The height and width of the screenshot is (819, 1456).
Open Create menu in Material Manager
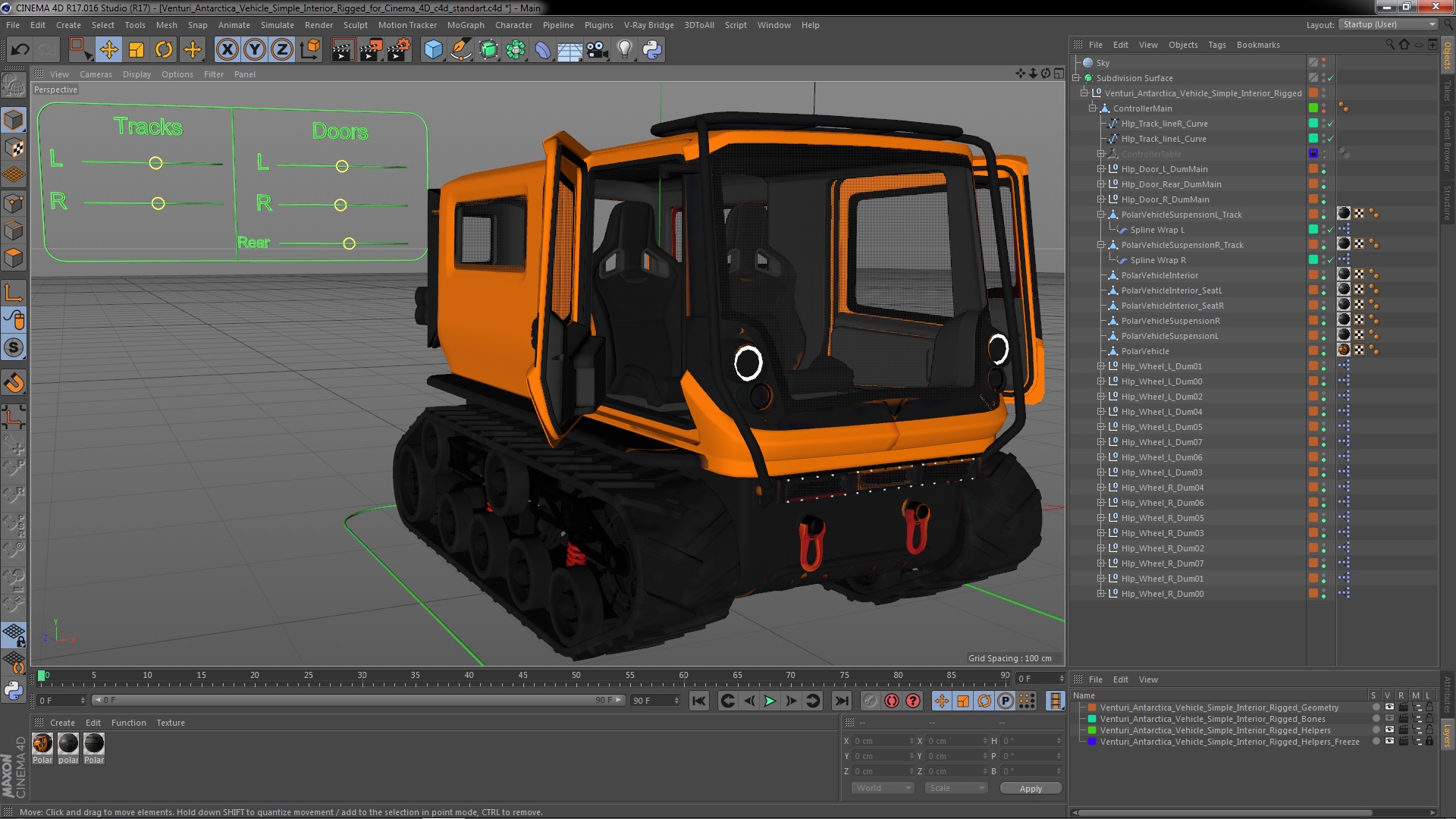coord(62,723)
